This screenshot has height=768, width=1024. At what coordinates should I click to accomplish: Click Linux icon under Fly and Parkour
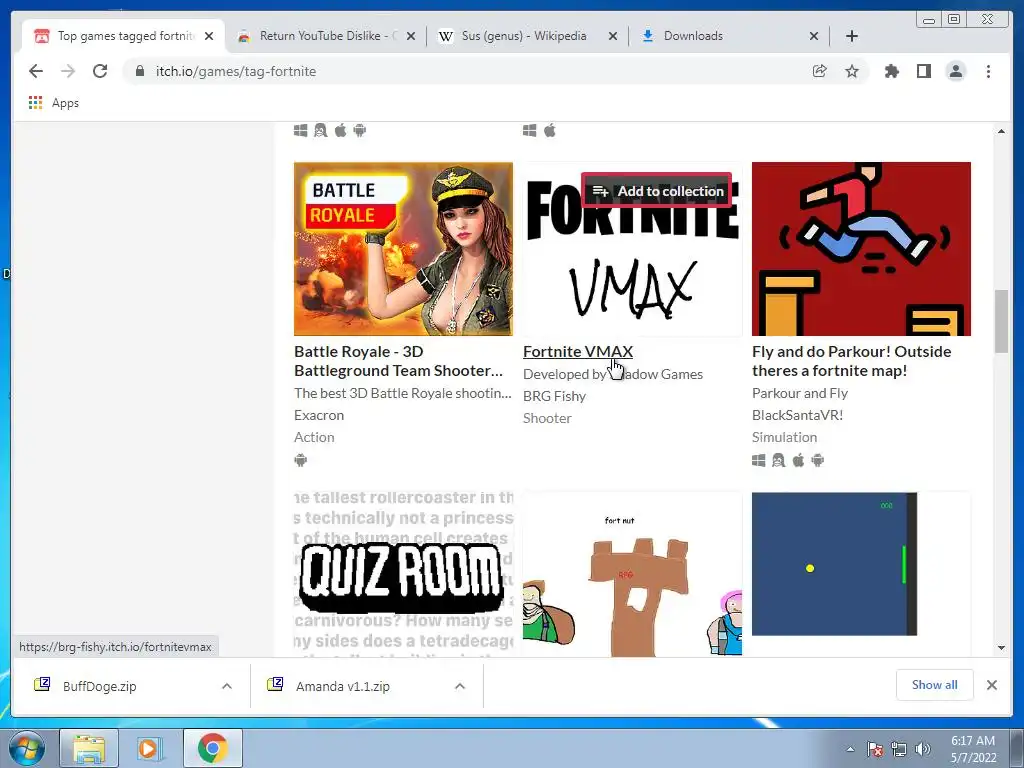pos(778,460)
